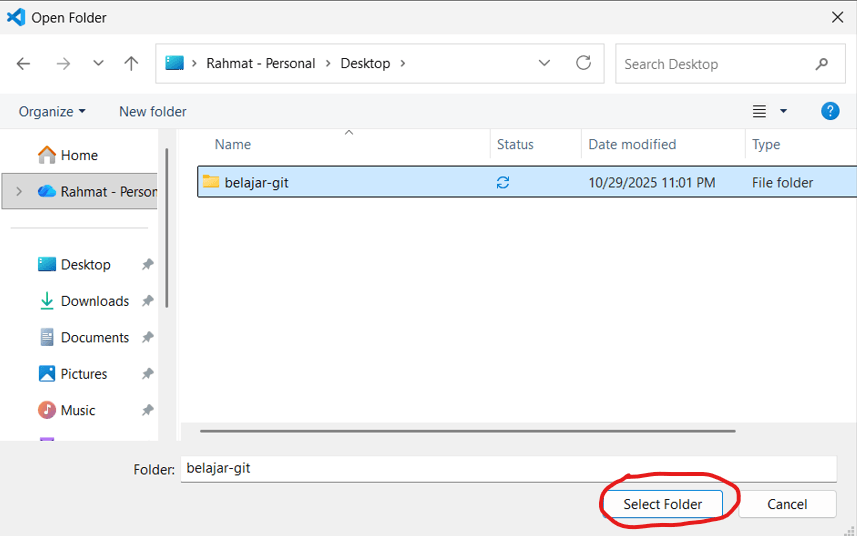Close the Open Folder dialog window
The image size is (857, 536).
coord(837,17)
